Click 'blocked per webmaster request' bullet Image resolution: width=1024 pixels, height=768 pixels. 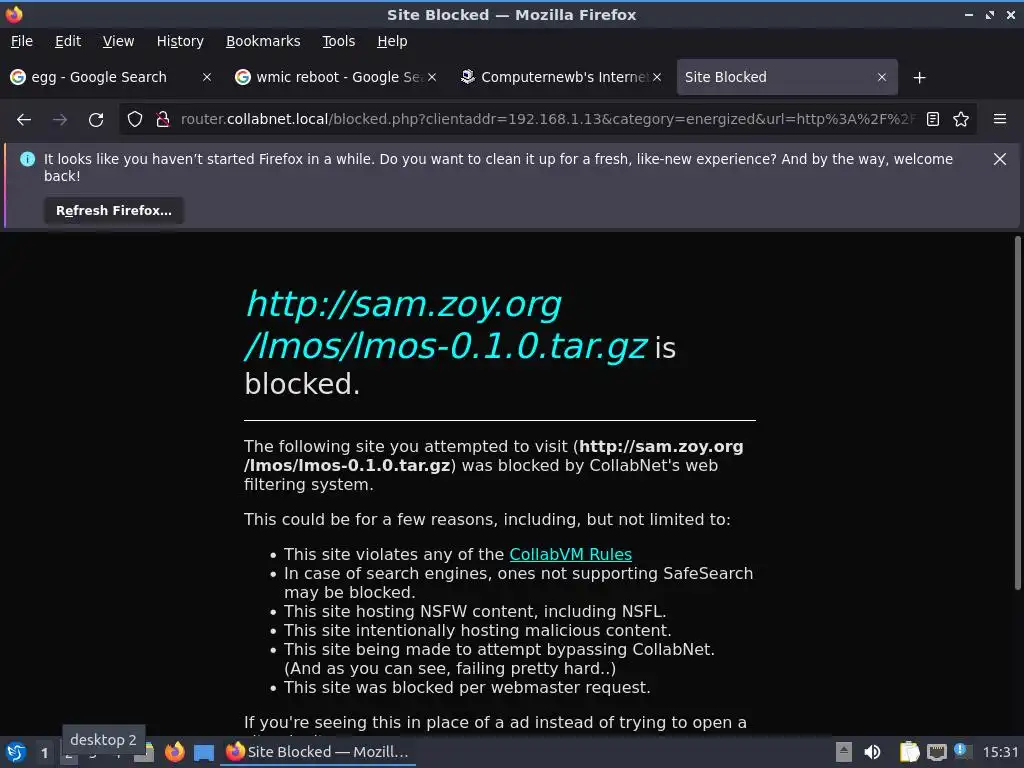click(x=467, y=688)
